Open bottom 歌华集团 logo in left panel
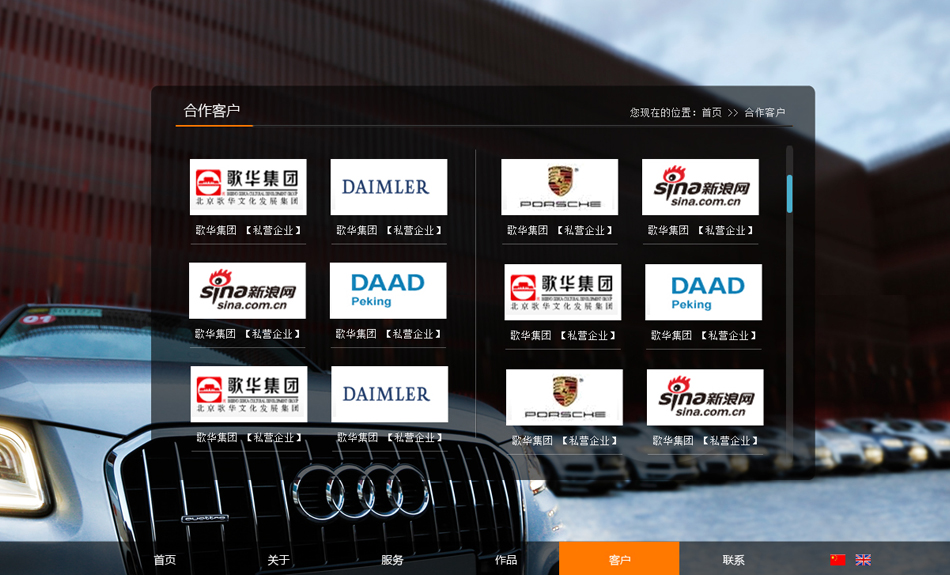This screenshot has height=575, width=950. (248, 394)
